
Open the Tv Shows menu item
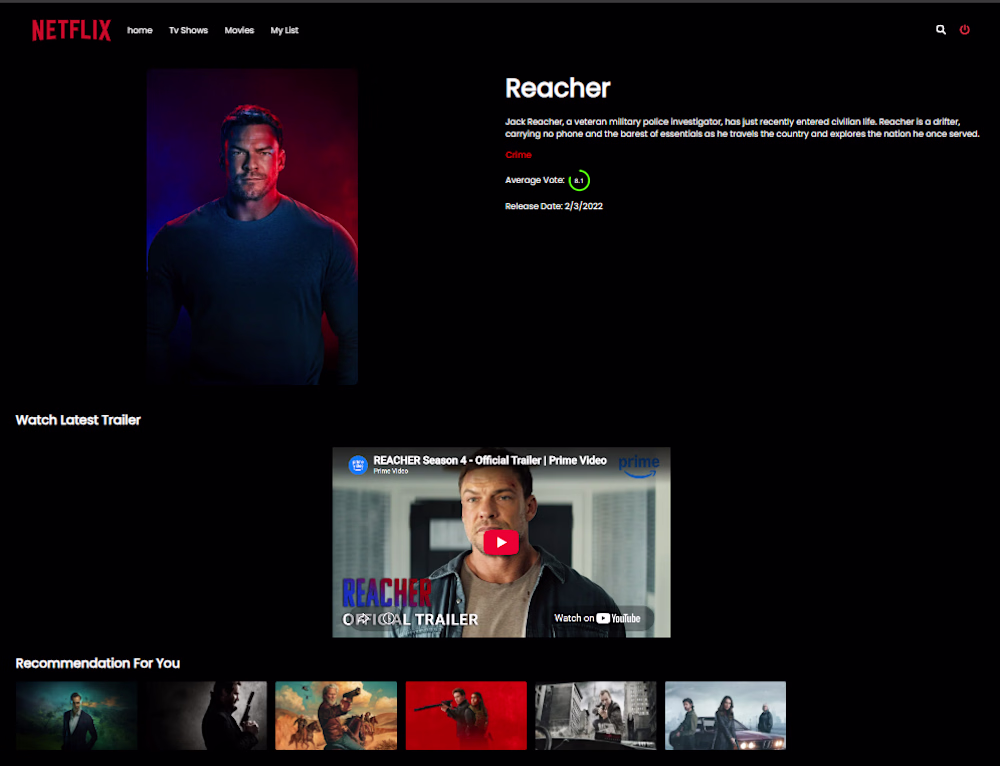[x=188, y=30]
